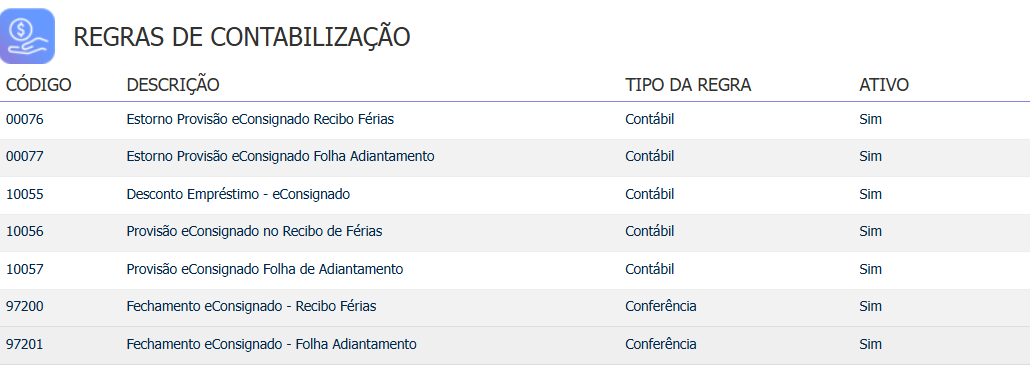Image resolution: width=1030 pixels, height=371 pixels.
Task: Open rule code 10056
Action: pyautogui.click(x=24, y=232)
